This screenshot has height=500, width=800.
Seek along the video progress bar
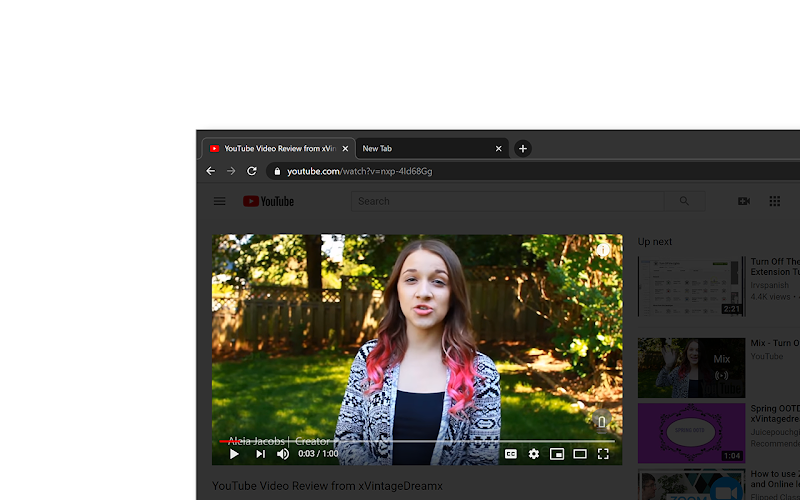[417, 441]
